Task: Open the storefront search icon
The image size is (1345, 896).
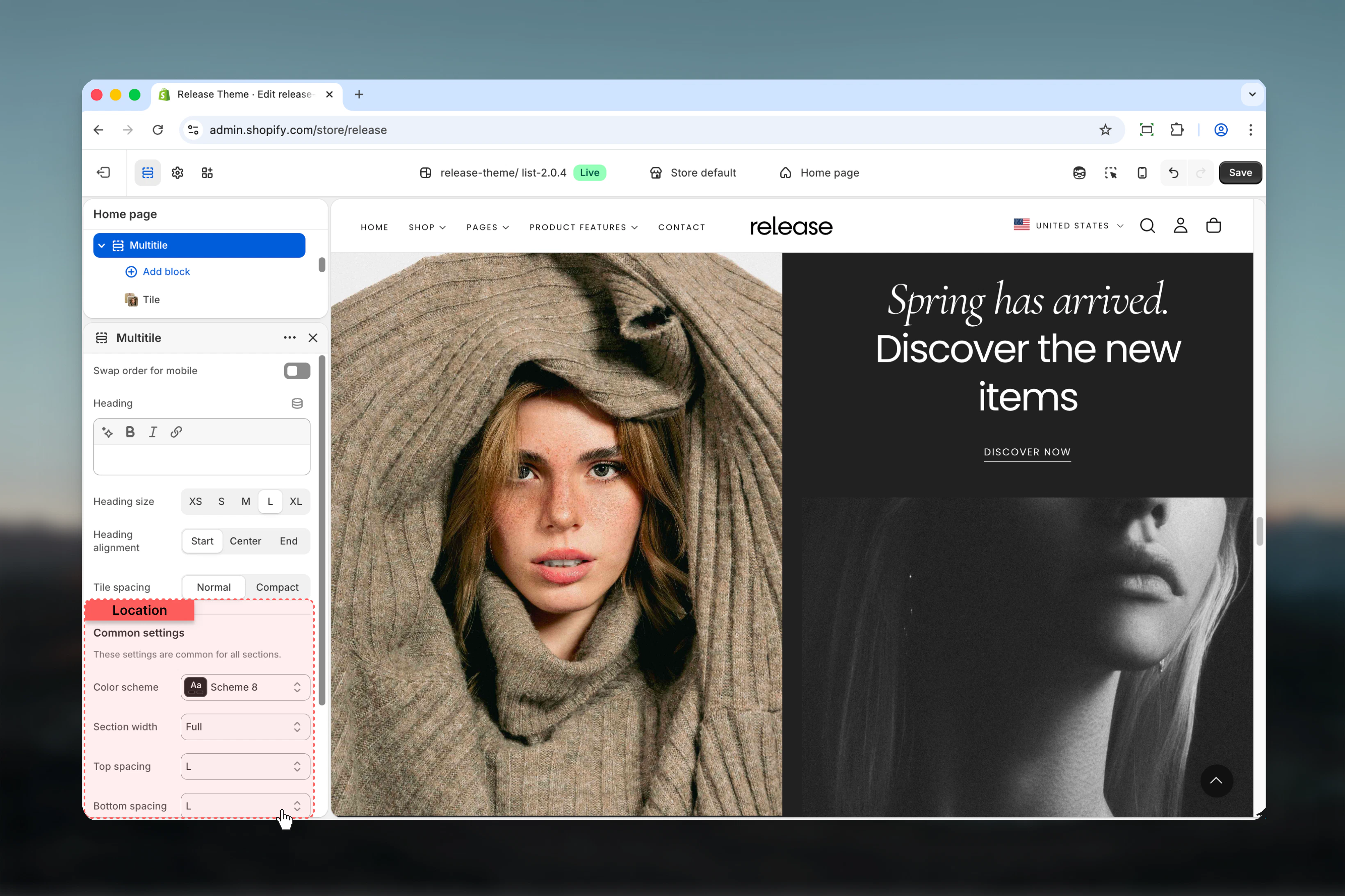Action: 1147,226
